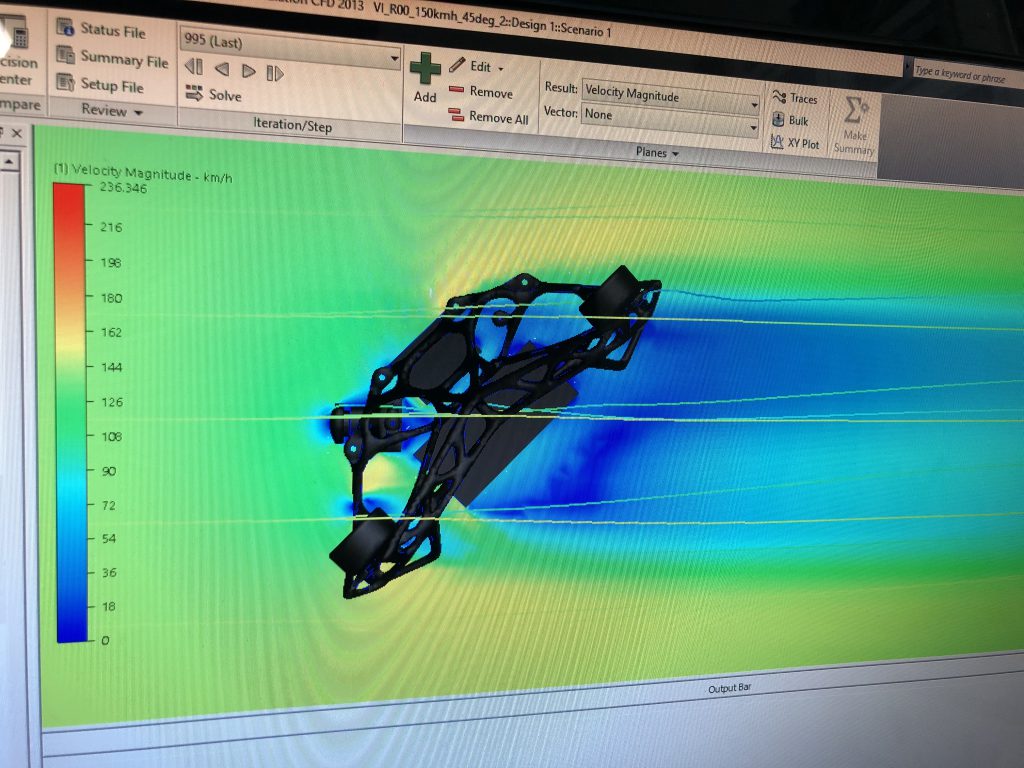Open the Vector dropdown showing None

click(669, 119)
